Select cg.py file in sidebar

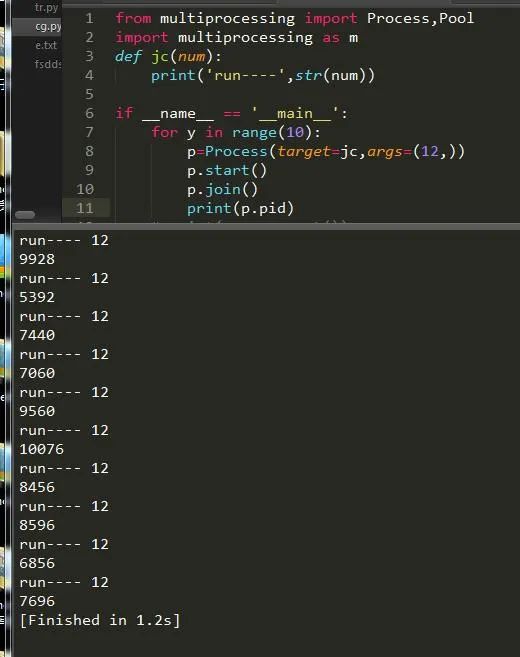[x=48, y=26]
